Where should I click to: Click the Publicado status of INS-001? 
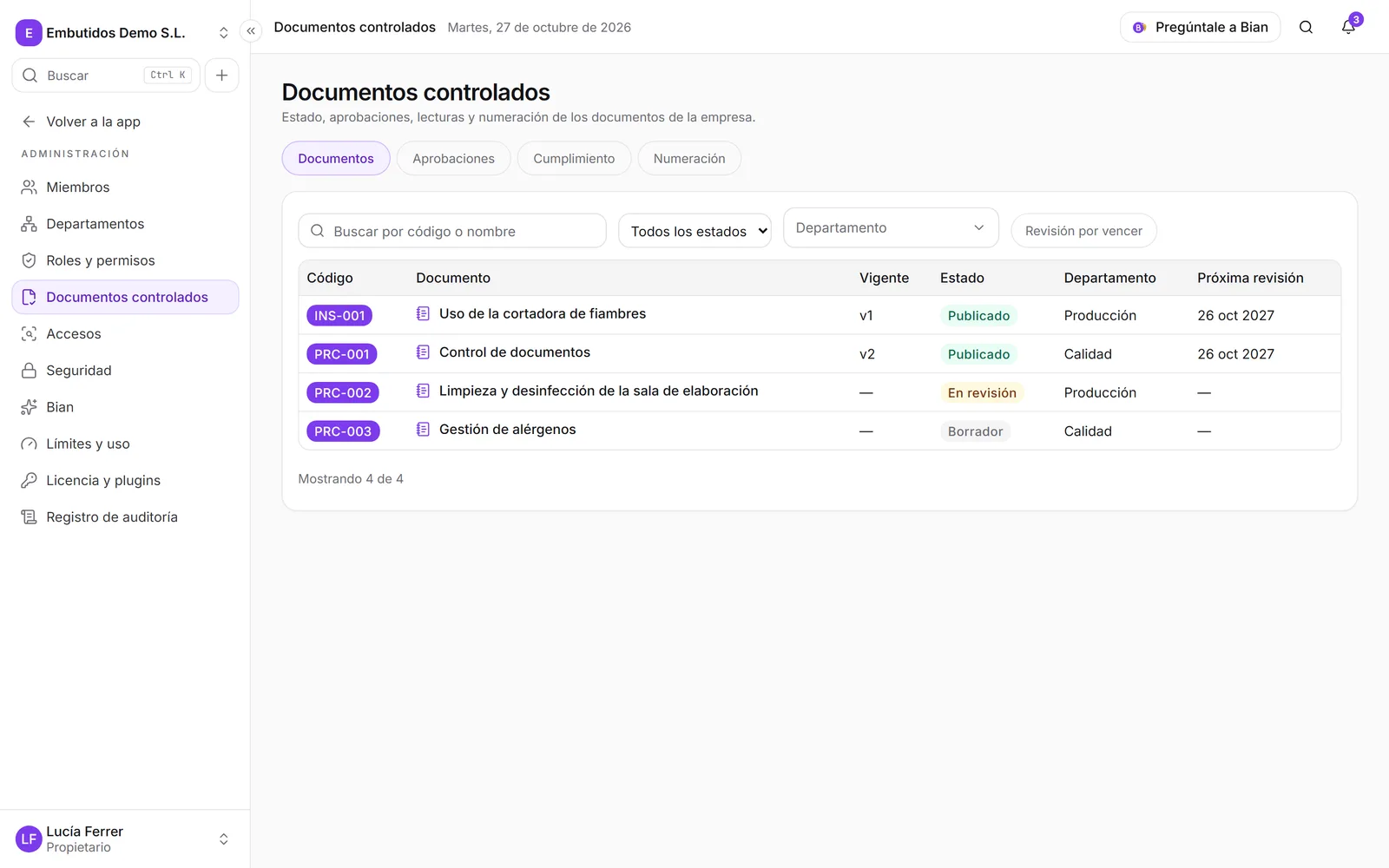click(978, 316)
